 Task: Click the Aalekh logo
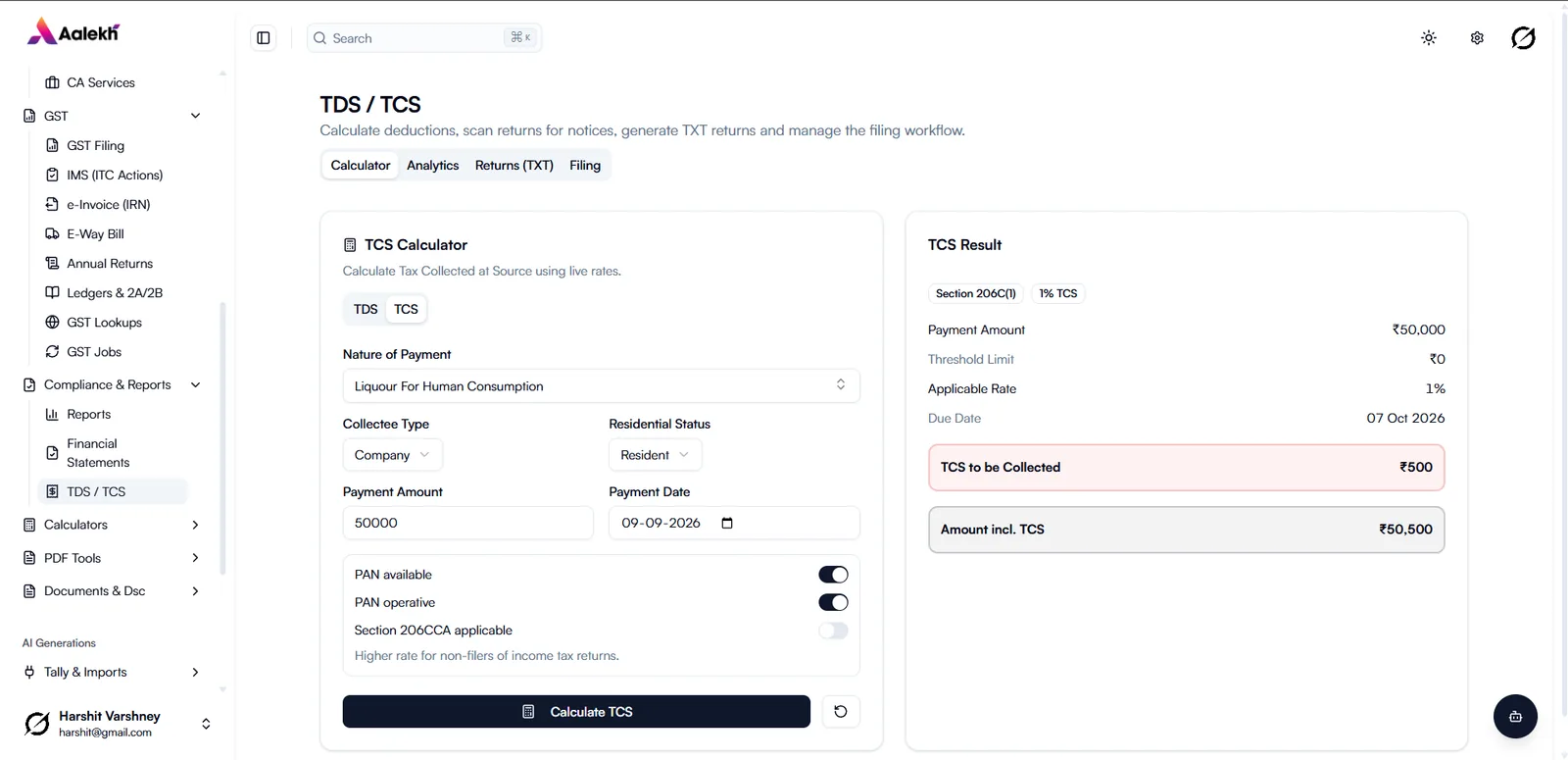(73, 32)
